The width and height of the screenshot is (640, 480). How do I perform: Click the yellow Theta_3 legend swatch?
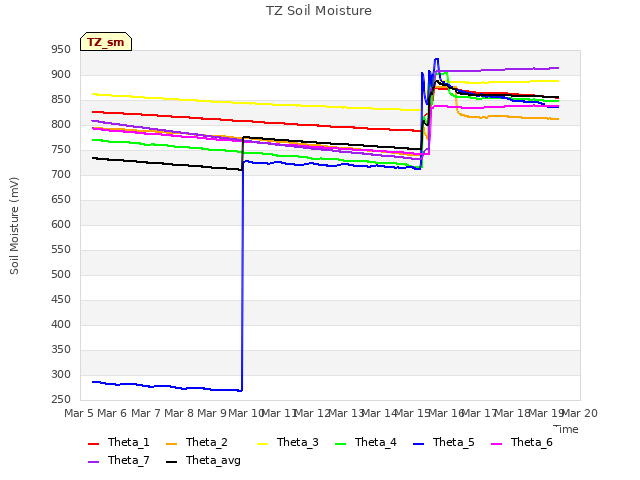pyautogui.click(x=262, y=444)
